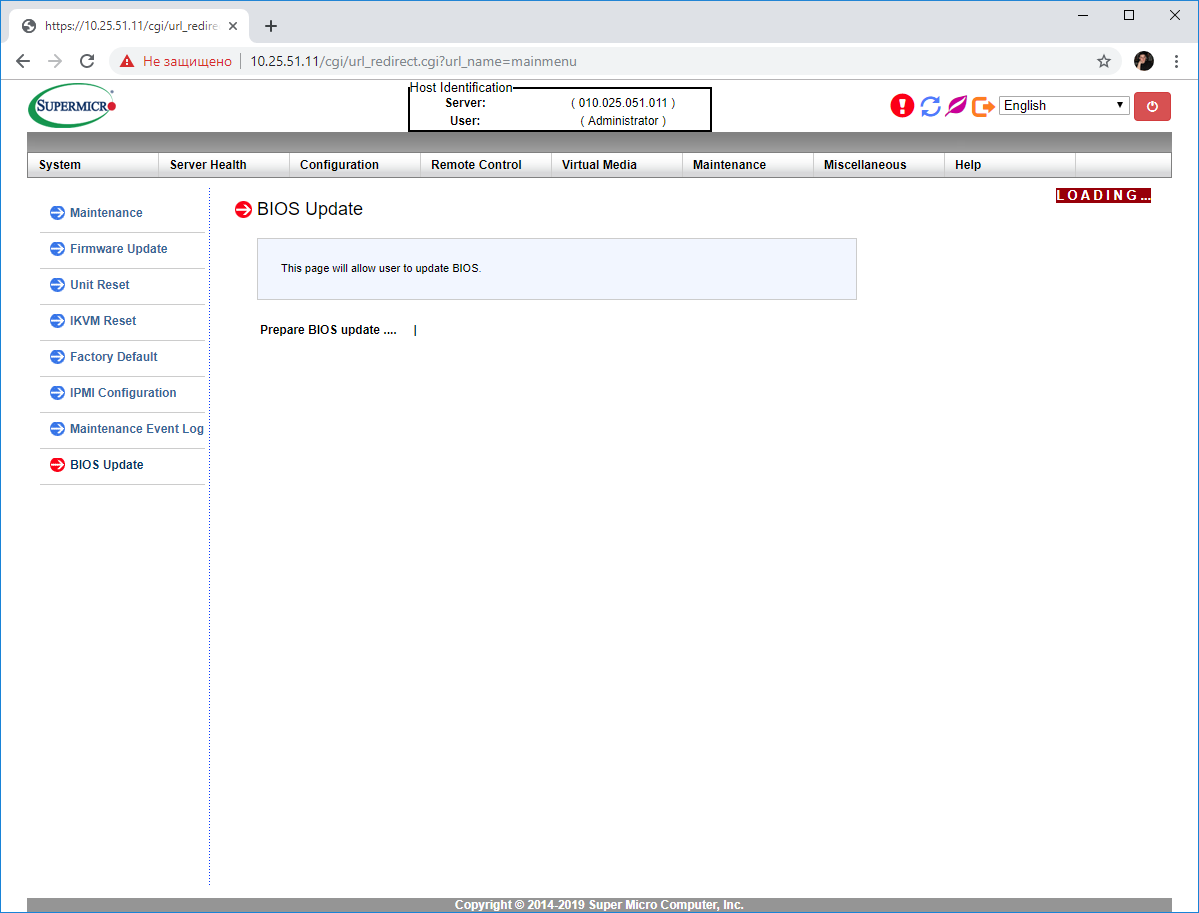The height and width of the screenshot is (913, 1199).
Task: Click blue arrow icon beside sidebar Maintenance
Action: [x=57, y=213]
